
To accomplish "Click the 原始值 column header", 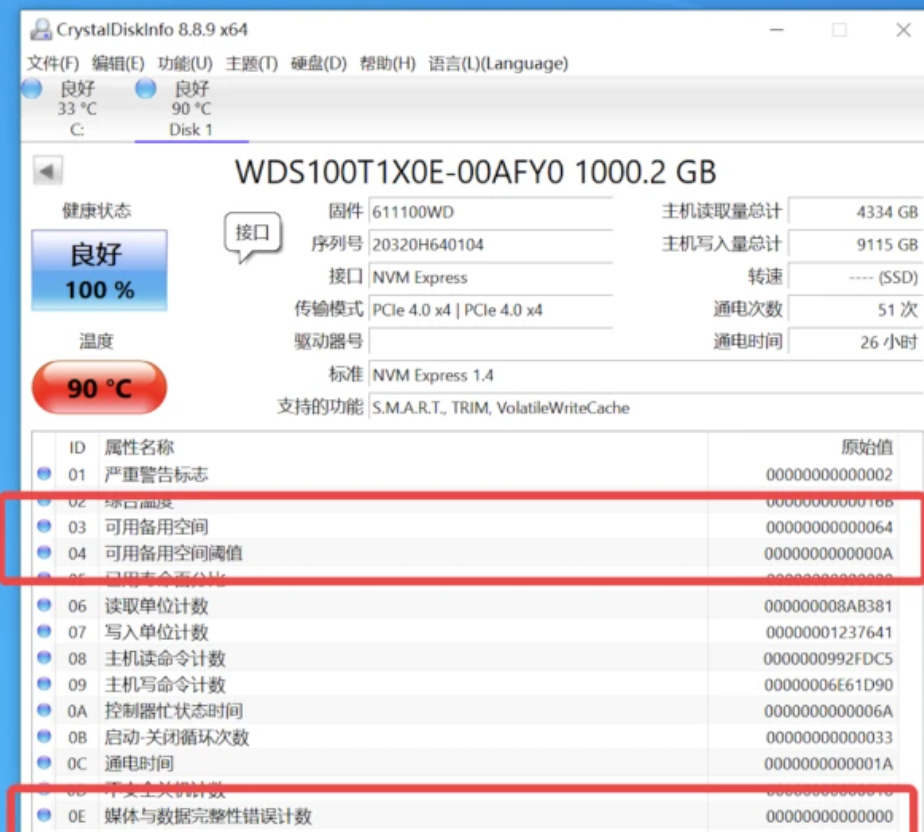I will click(x=867, y=448).
